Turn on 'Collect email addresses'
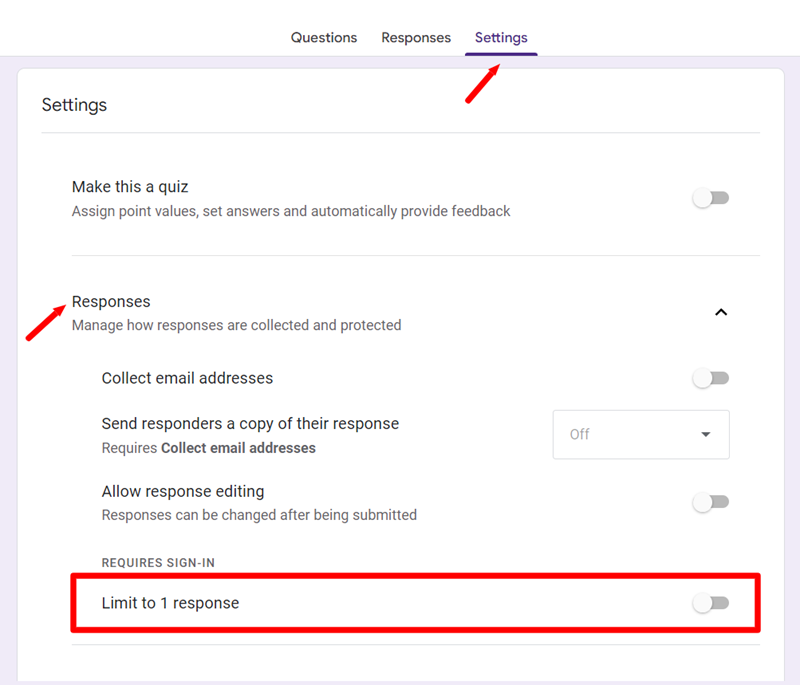Viewport: 800px width, 685px height. click(710, 378)
